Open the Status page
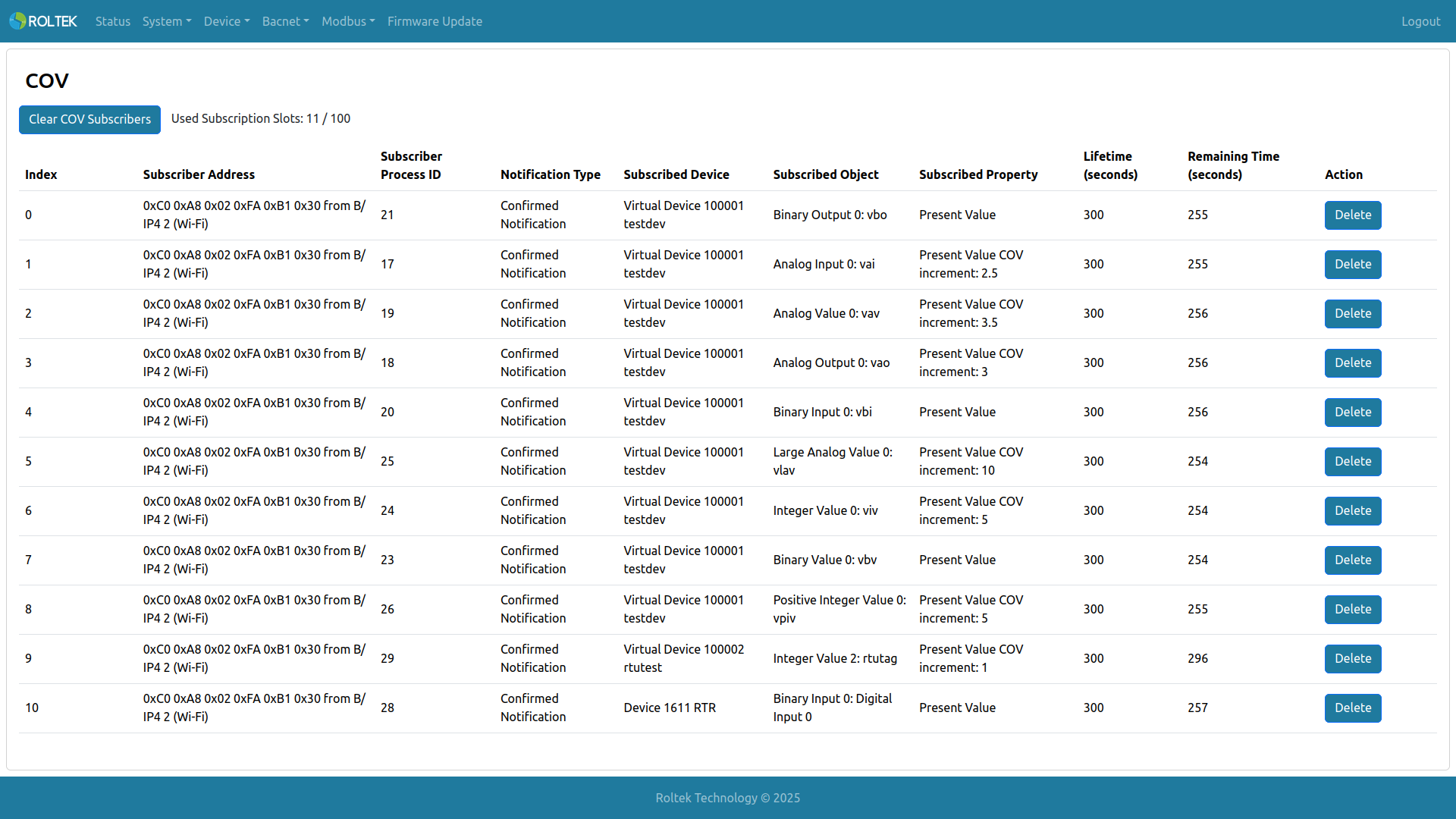The height and width of the screenshot is (819, 1456). pyautogui.click(x=113, y=21)
